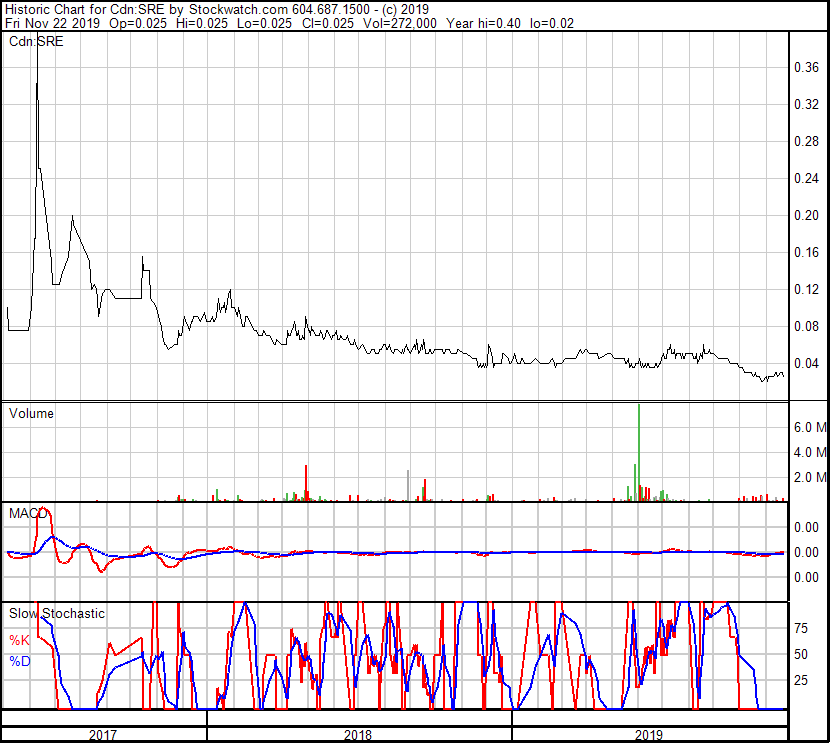830x743 pixels.
Task: Click the 'Volume' panel label
Action: click(x=31, y=413)
